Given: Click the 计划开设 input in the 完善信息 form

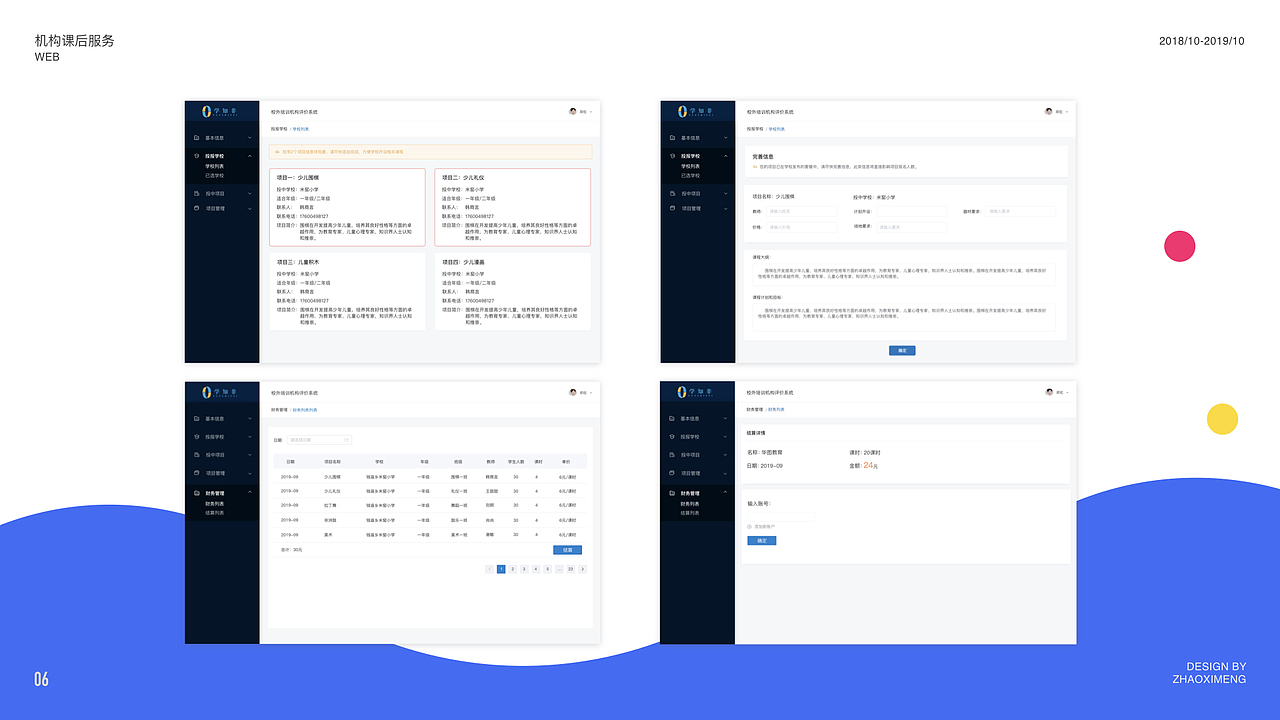Looking at the screenshot, I should tap(911, 211).
